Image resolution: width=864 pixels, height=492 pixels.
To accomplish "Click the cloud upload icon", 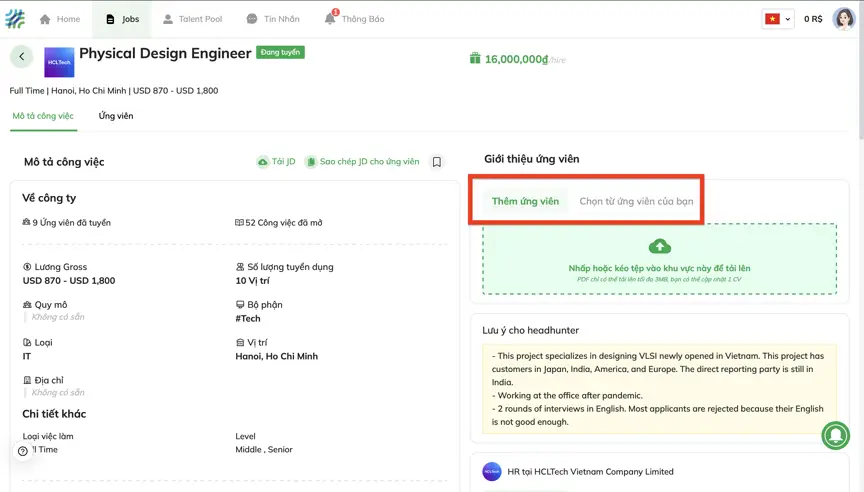I will click(x=659, y=246).
